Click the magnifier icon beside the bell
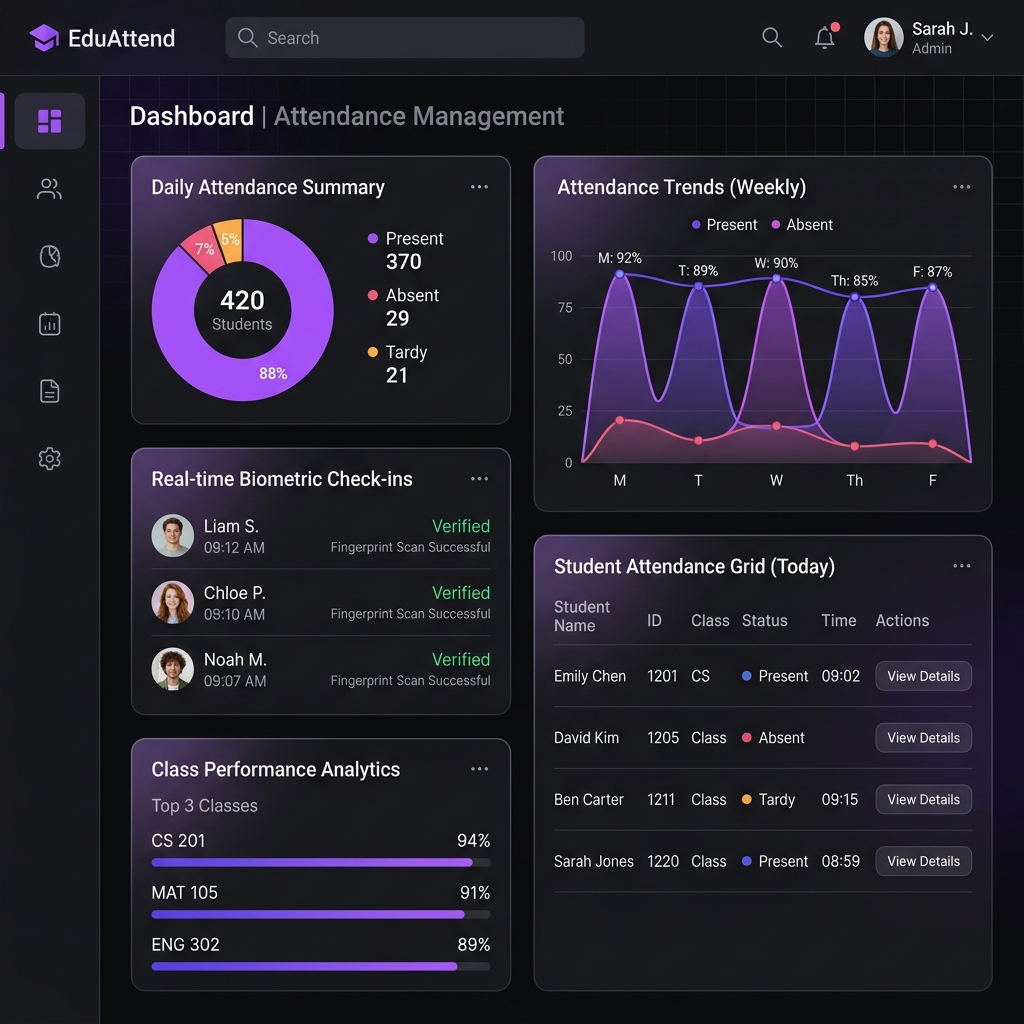The image size is (1024, 1024). pos(772,37)
